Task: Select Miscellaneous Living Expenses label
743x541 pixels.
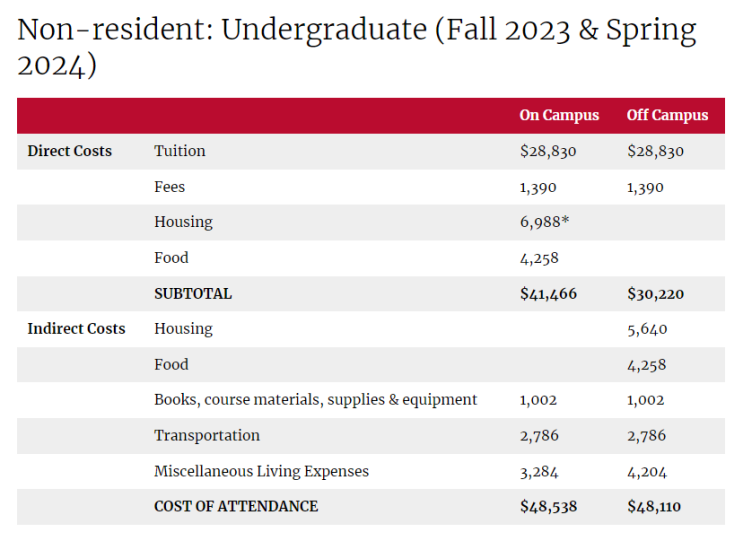Action: pyautogui.click(x=261, y=471)
